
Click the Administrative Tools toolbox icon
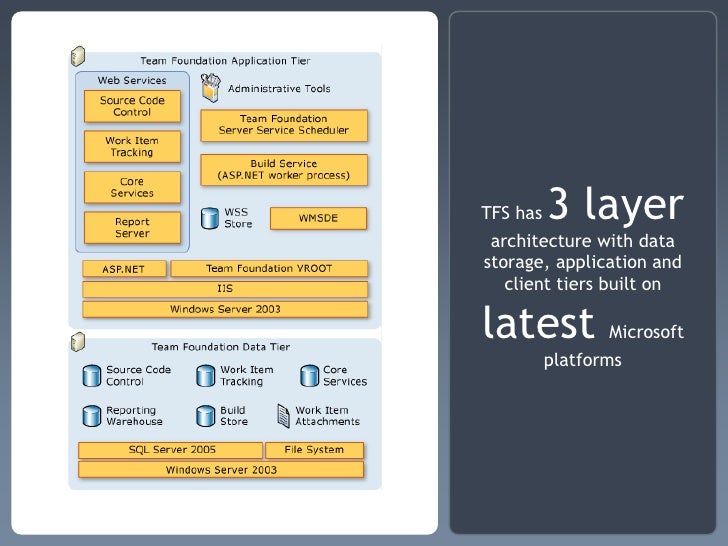pyautogui.click(x=210, y=88)
